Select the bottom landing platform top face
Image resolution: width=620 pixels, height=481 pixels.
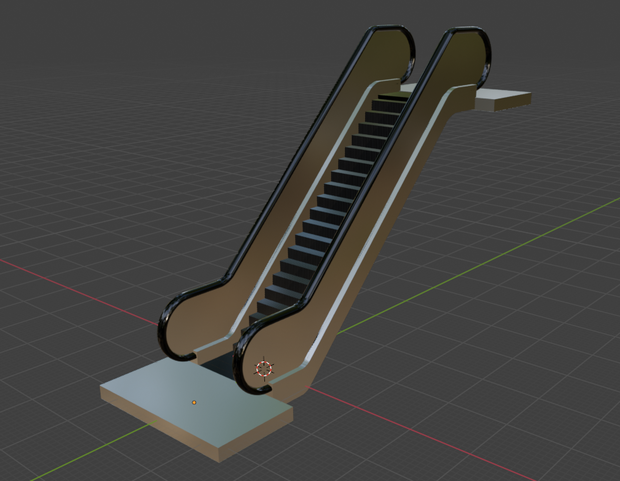point(198,400)
